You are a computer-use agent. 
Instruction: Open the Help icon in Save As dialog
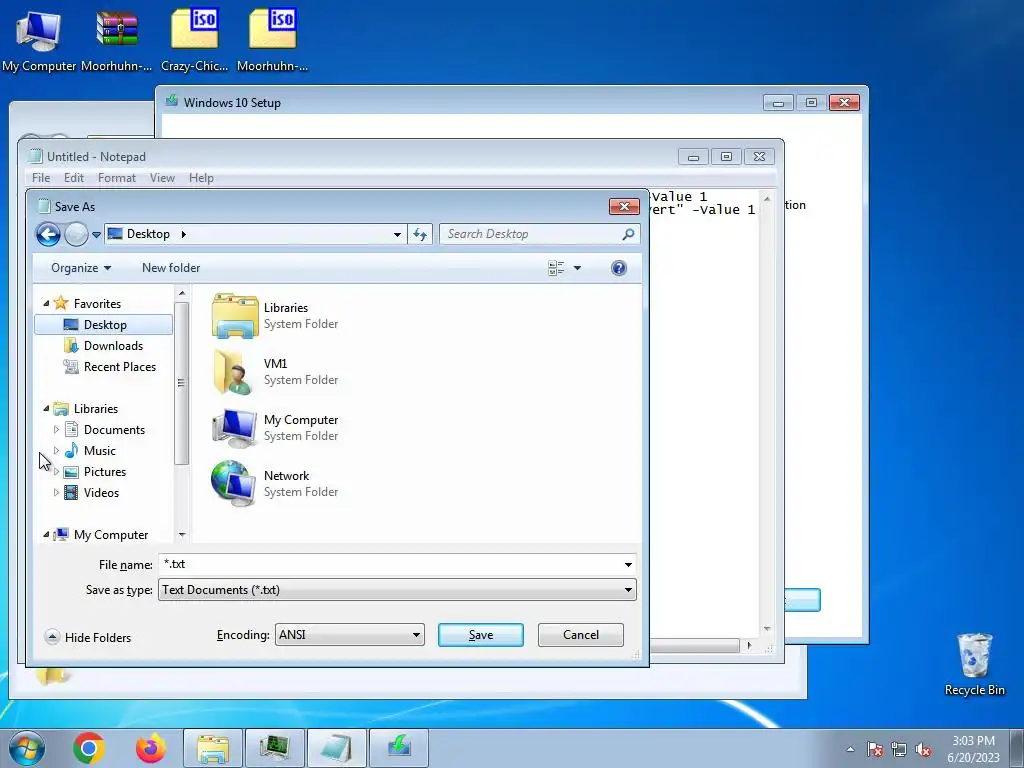pyautogui.click(x=618, y=268)
